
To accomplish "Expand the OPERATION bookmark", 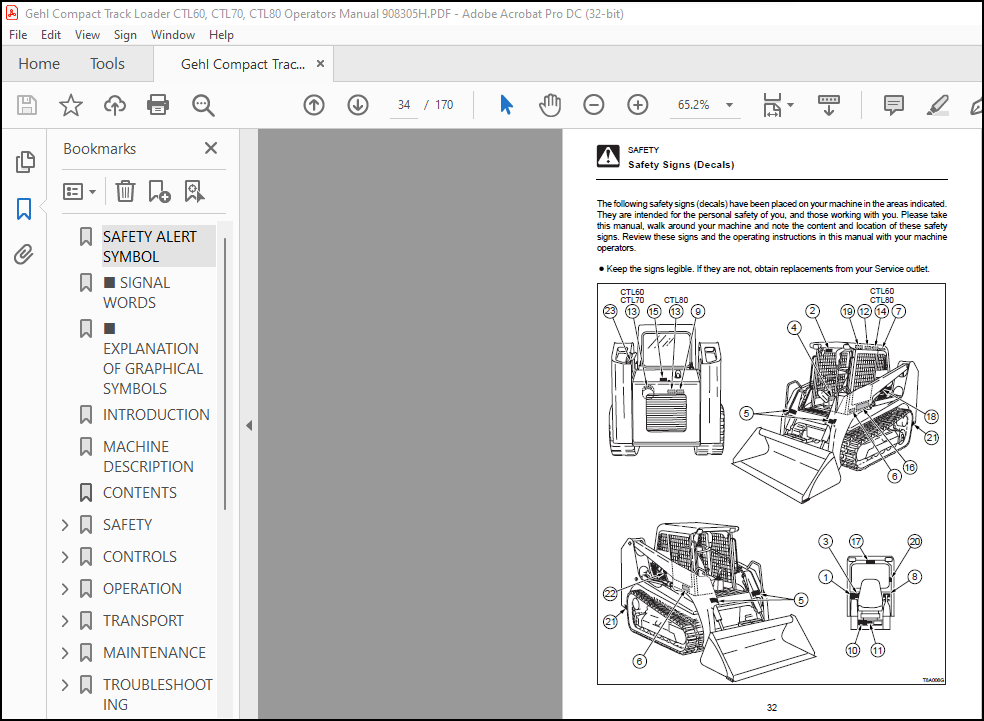I will (x=65, y=589).
